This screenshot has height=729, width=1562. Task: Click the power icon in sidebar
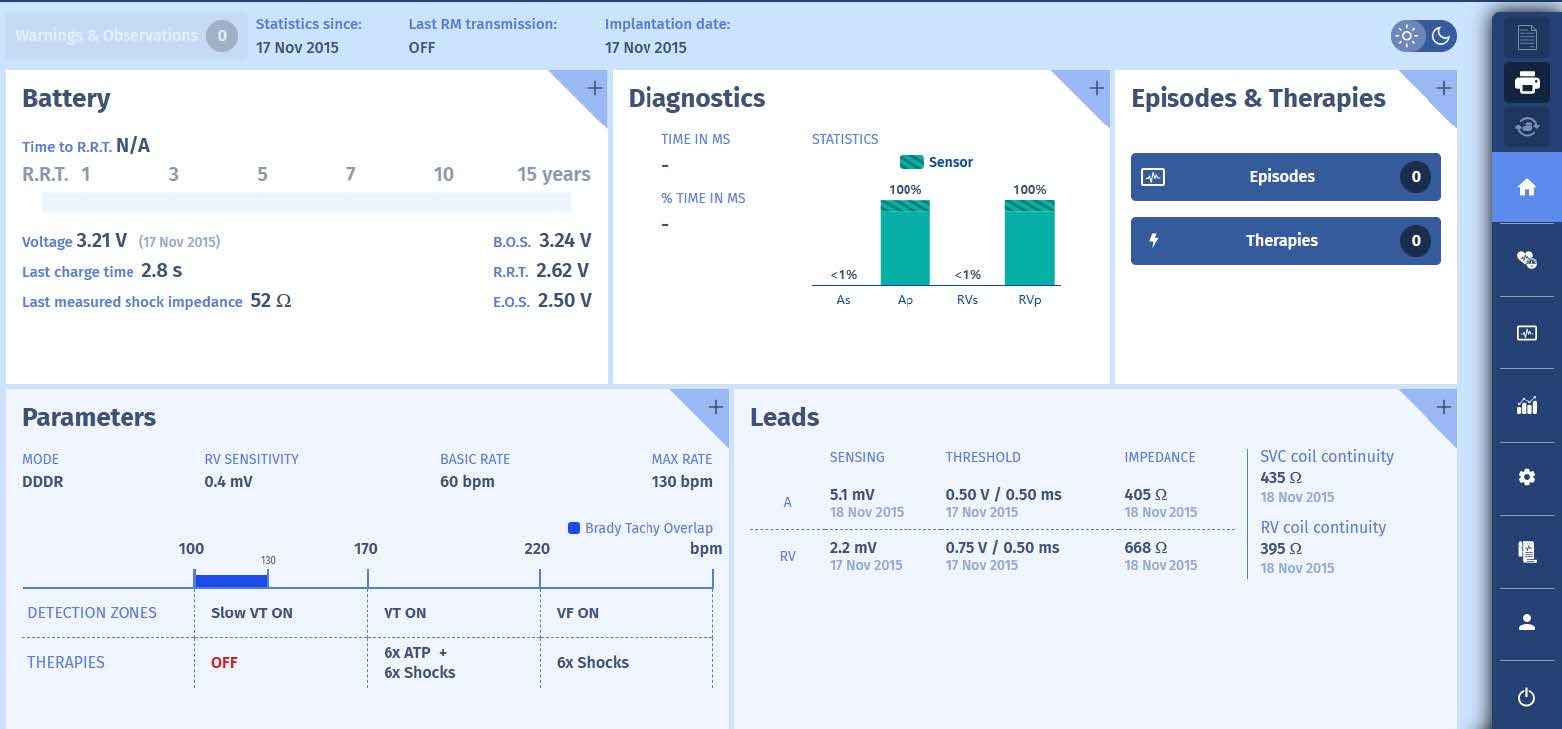click(1526, 698)
